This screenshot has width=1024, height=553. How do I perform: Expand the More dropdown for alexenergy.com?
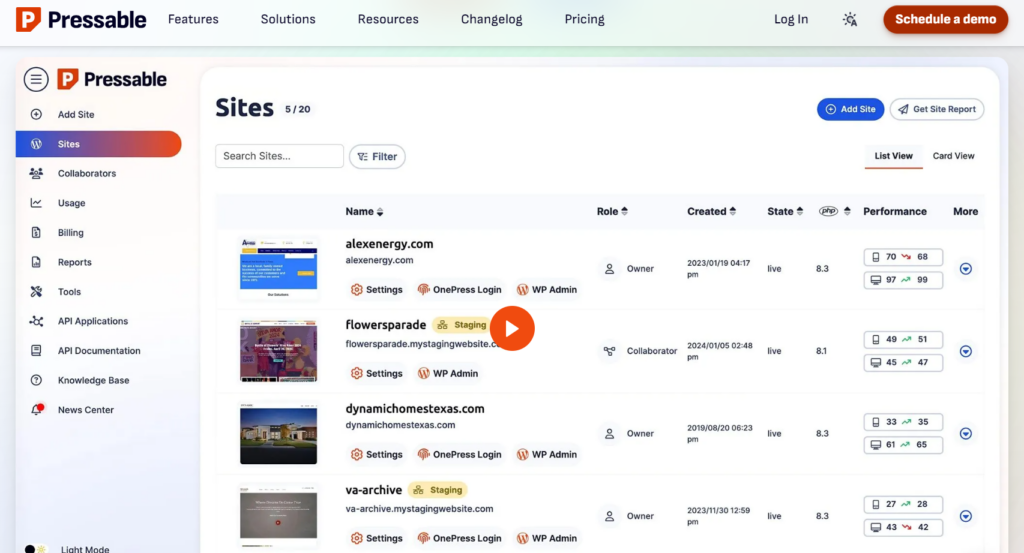coord(966,269)
